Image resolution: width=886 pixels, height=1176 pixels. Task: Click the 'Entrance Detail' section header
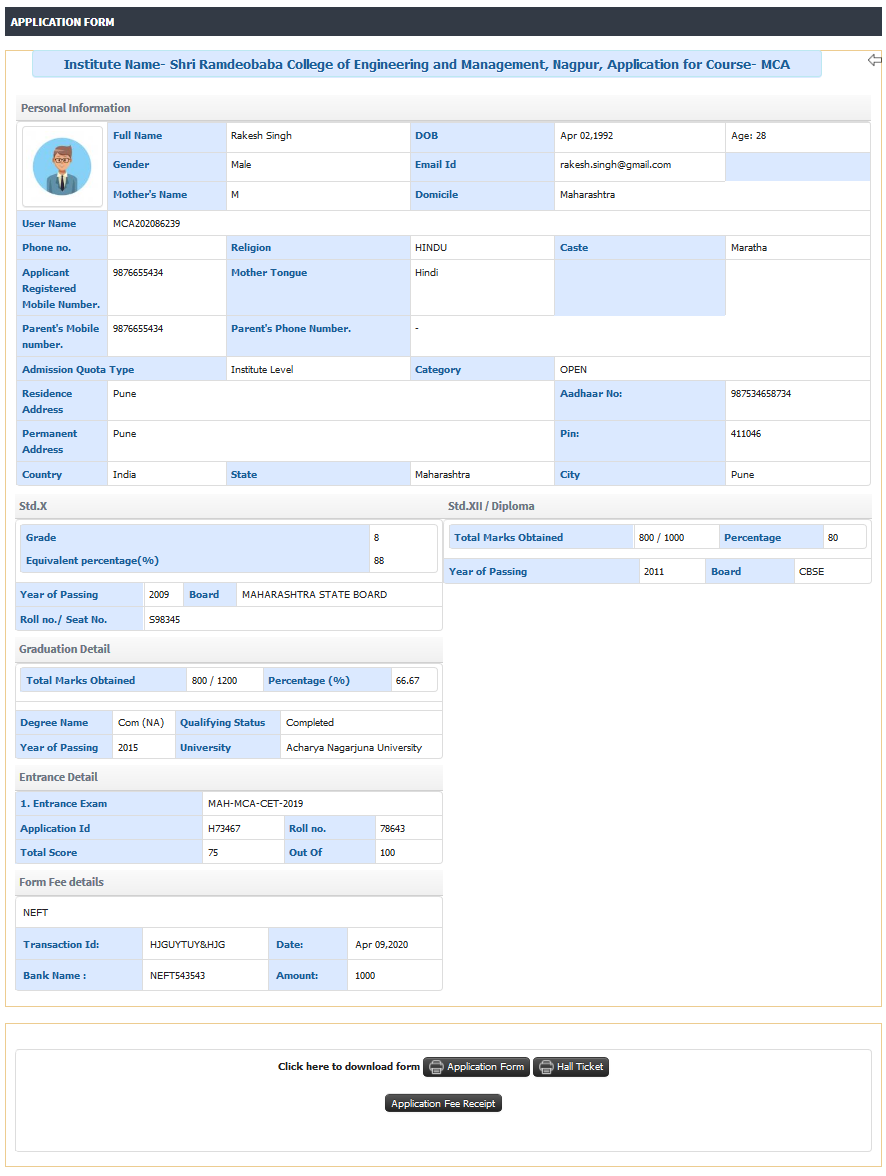[x=59, y=778]
